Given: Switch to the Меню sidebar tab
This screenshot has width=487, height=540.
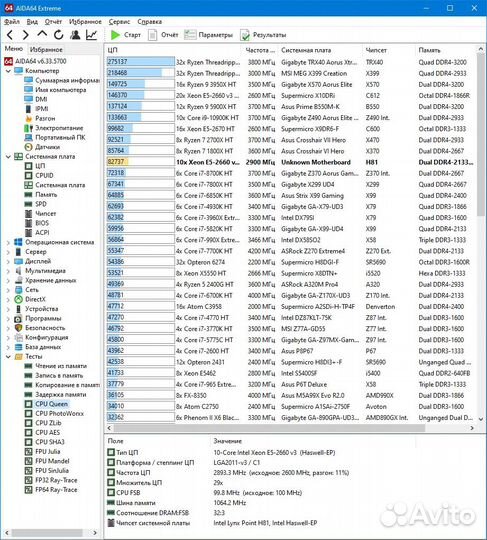Looking at the screenshot, I should 14,49.
